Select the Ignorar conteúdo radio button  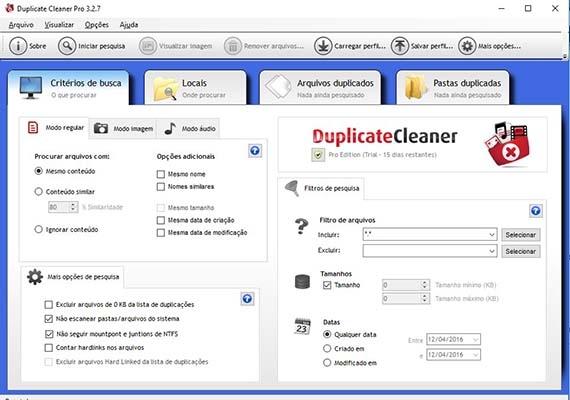click(39, 229)
